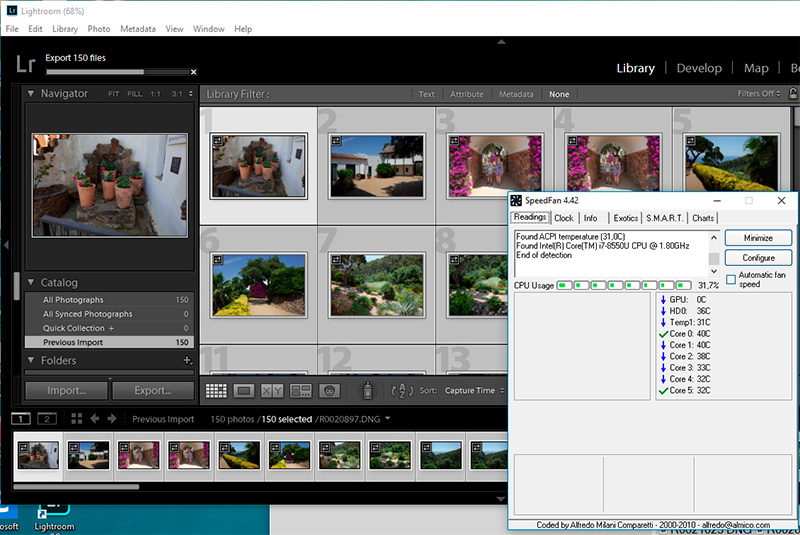Viewport: 800px width, 535px height.
Task: Click the Import... button
Action: (x=65, y=391)
